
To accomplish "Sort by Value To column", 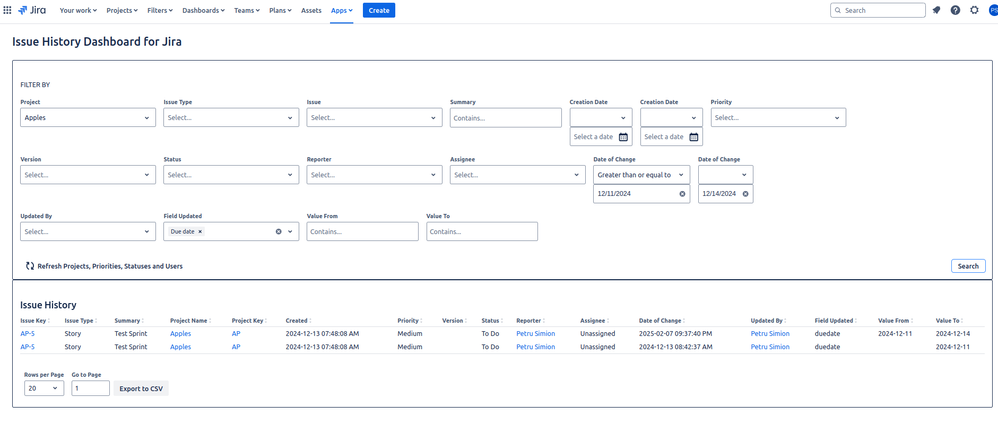I will click(949, 321).
